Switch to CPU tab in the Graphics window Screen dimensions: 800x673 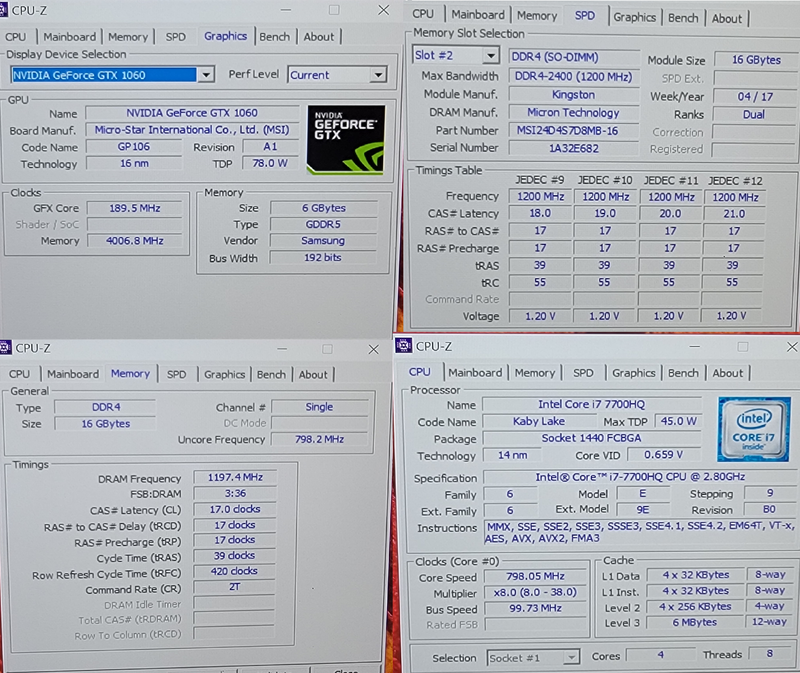tap(16, 37)
